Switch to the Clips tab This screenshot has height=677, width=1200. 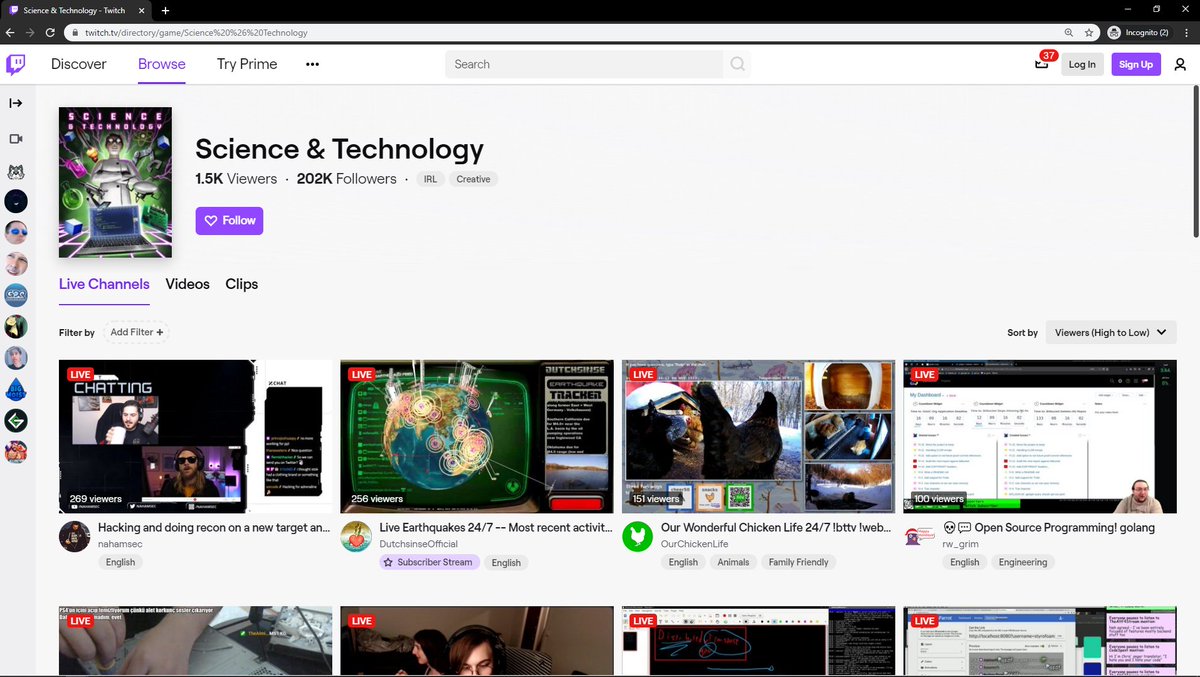click(242, 284)
